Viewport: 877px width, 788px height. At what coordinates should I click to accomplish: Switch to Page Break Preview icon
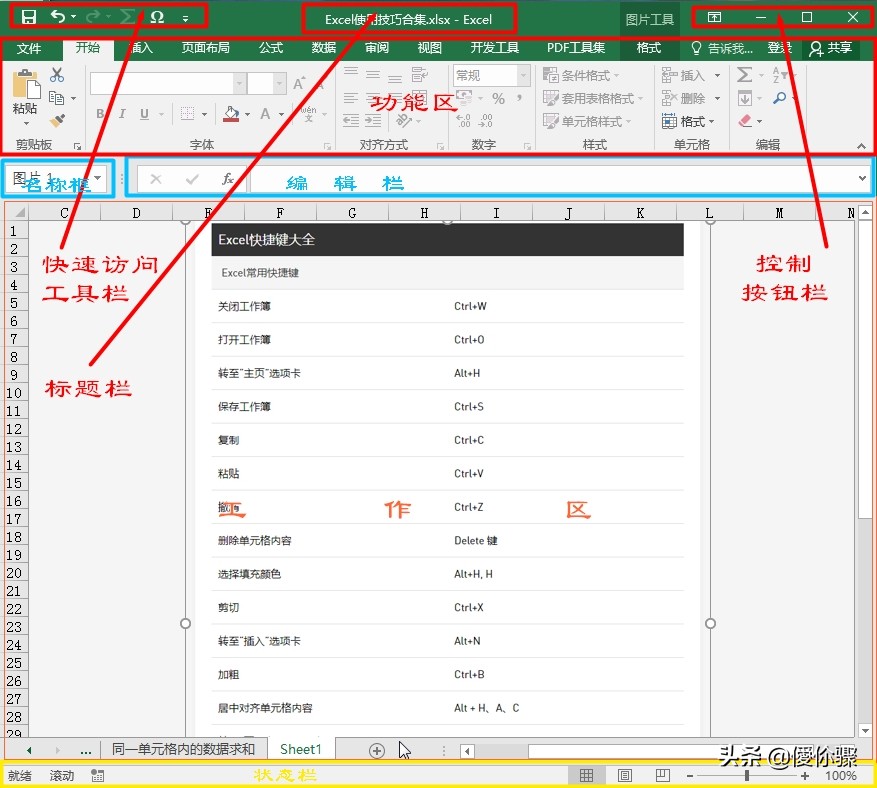(662, 775)
